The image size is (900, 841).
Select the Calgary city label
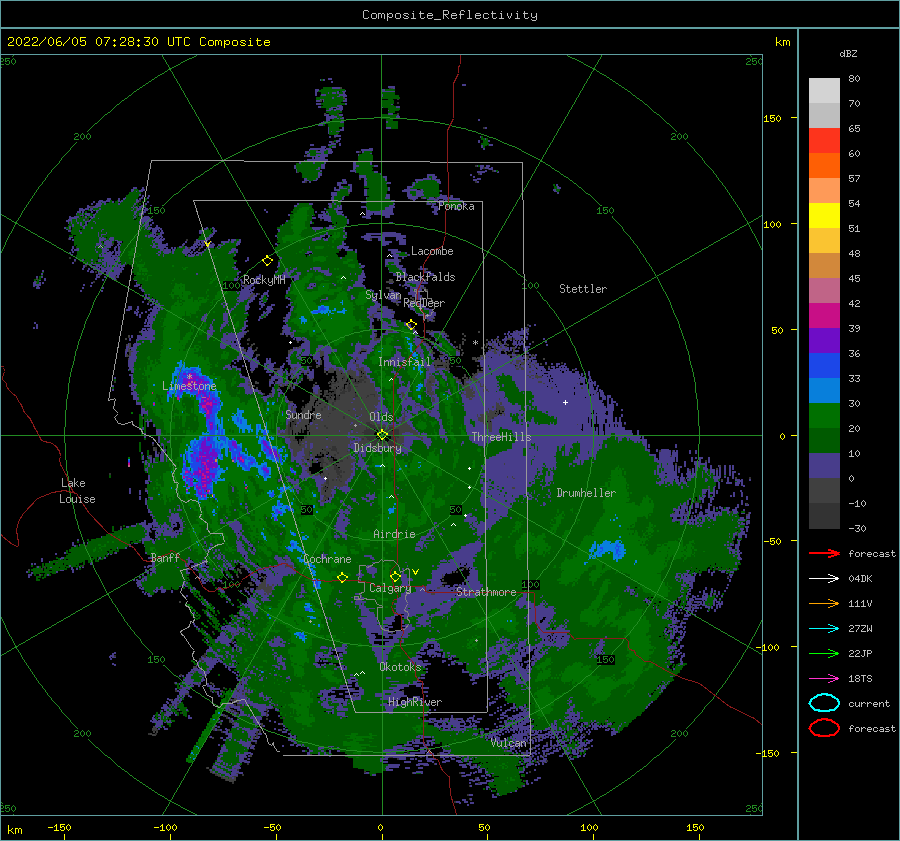click(x=390, y=588)
